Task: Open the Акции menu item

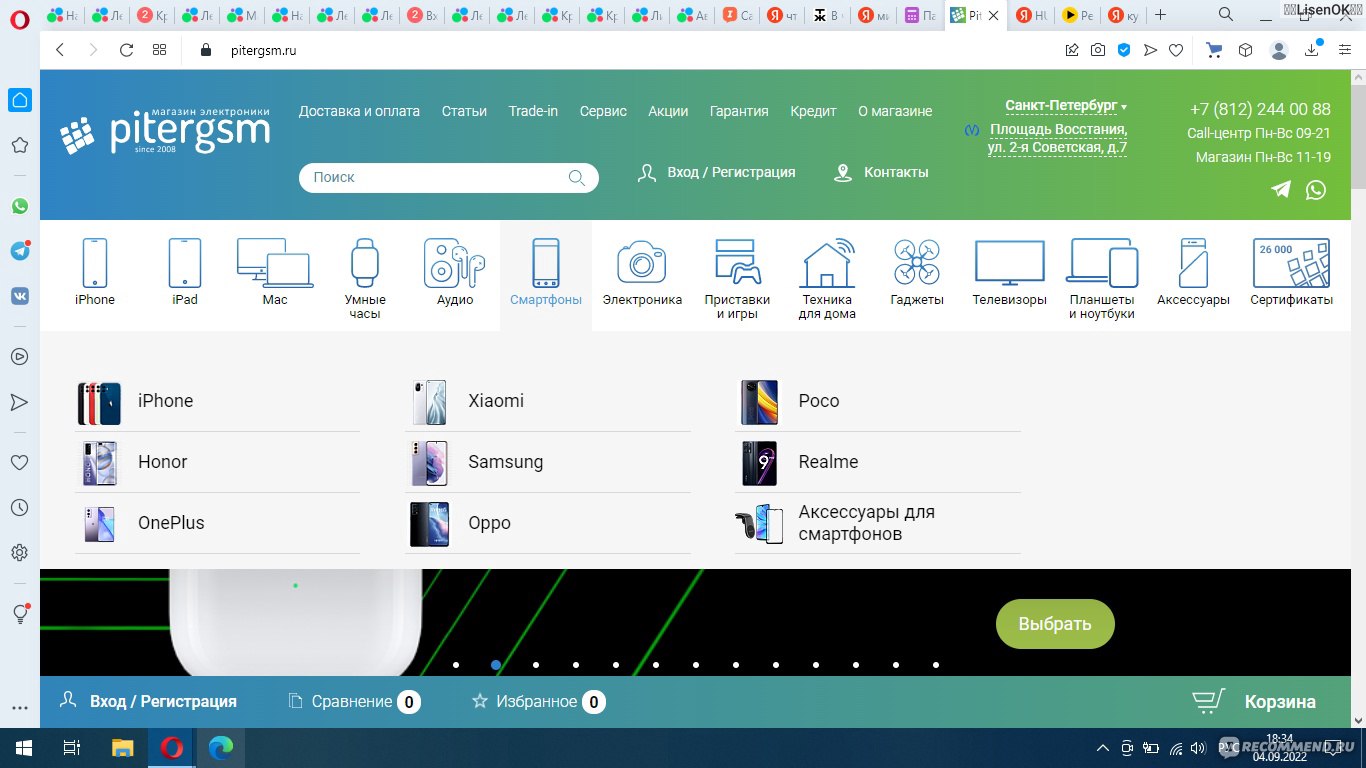Action: click(x=668, y=111)
